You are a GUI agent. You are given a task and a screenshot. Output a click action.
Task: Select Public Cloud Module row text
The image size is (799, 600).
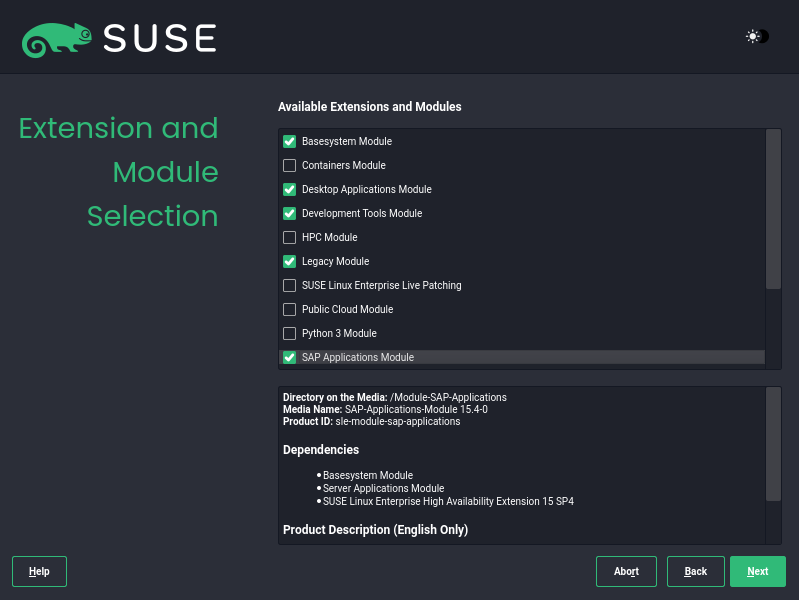click(x=348, y=309)
